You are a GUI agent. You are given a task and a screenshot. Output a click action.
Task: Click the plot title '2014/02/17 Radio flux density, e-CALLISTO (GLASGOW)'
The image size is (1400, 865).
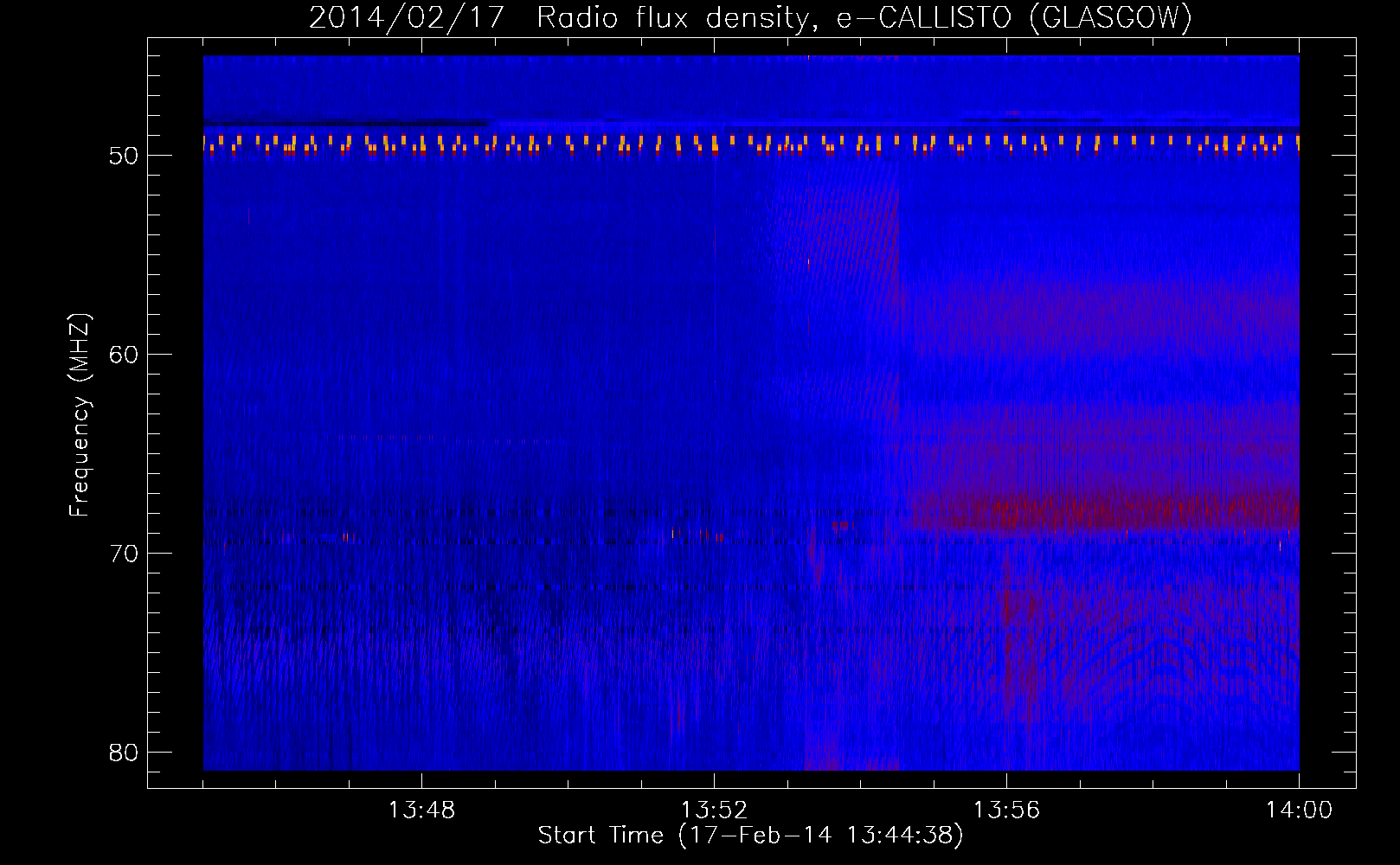point(750,17)
